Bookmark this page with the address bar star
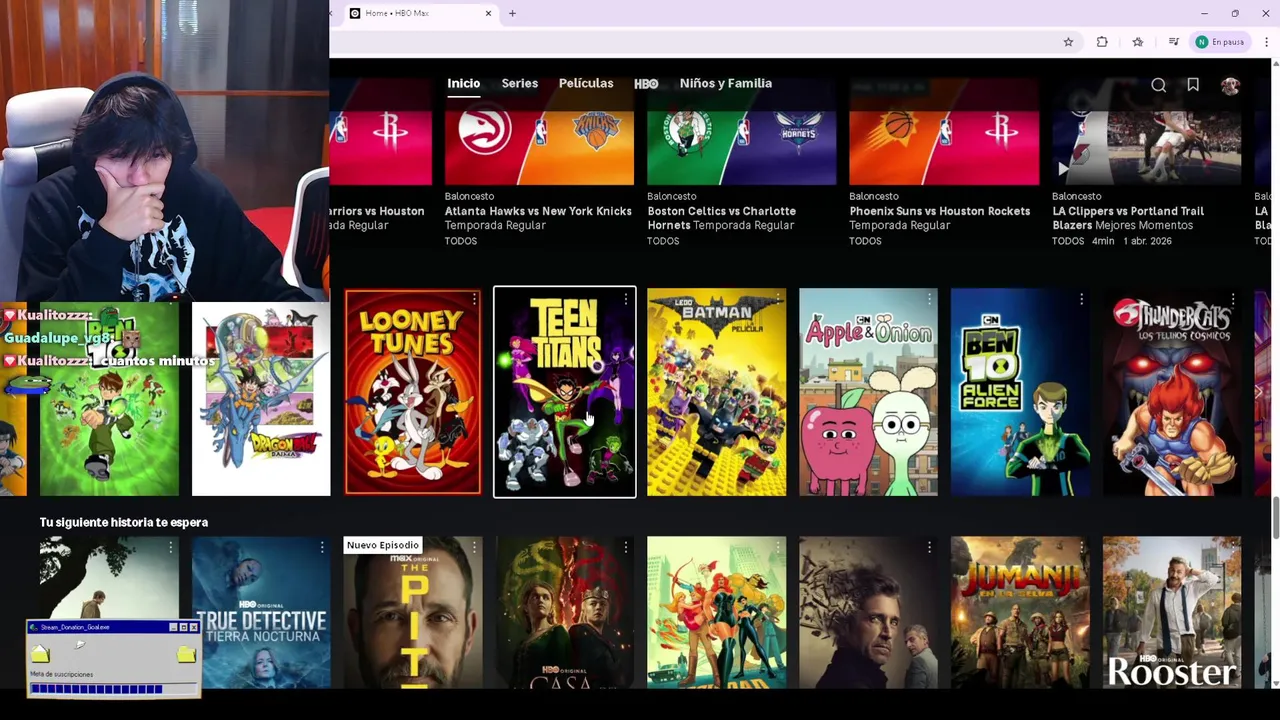Image resolution: width=1280 pixels, height=720 pixels. (1068, 42)
